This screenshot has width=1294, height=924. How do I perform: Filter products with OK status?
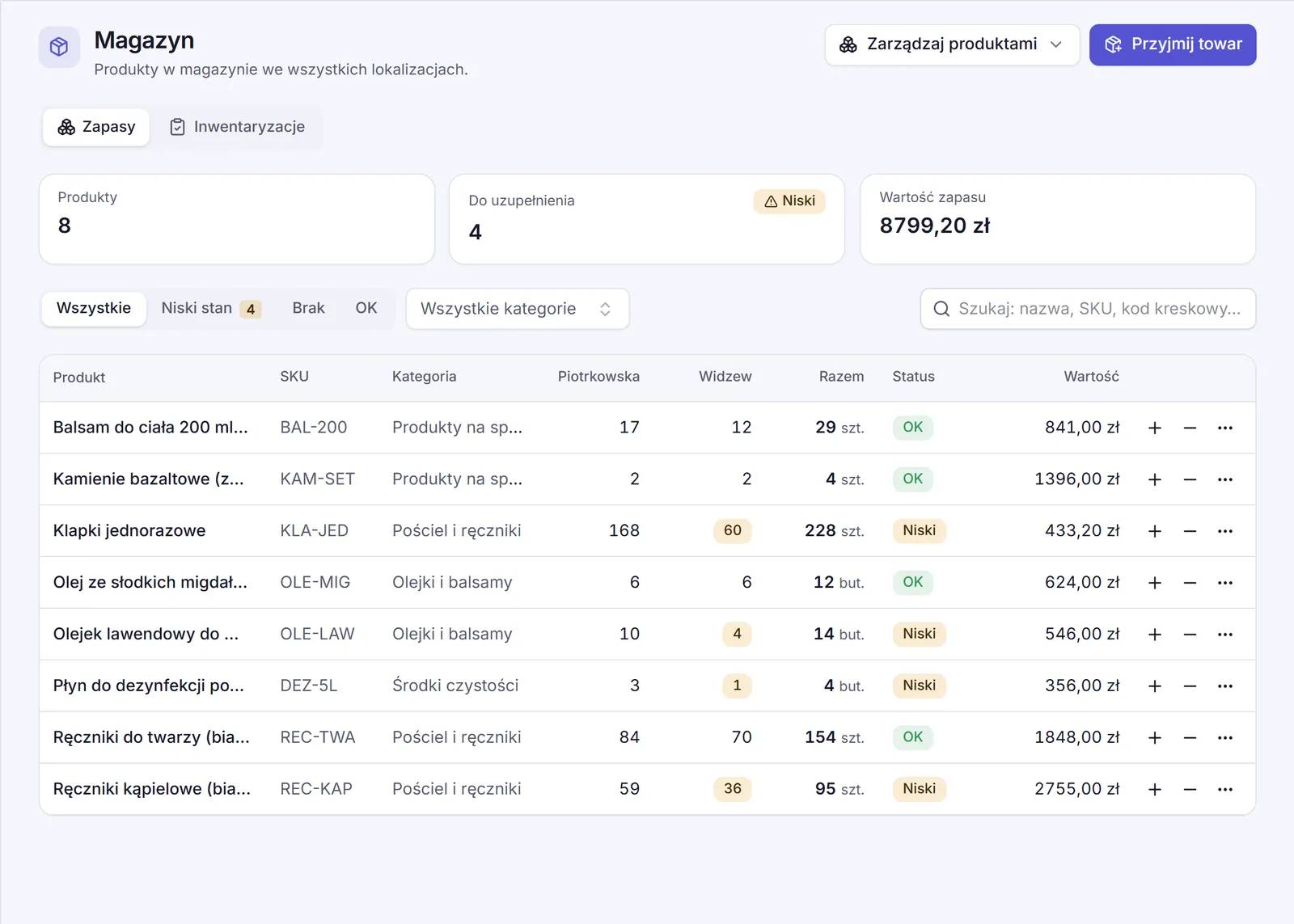tap(366, 308)
